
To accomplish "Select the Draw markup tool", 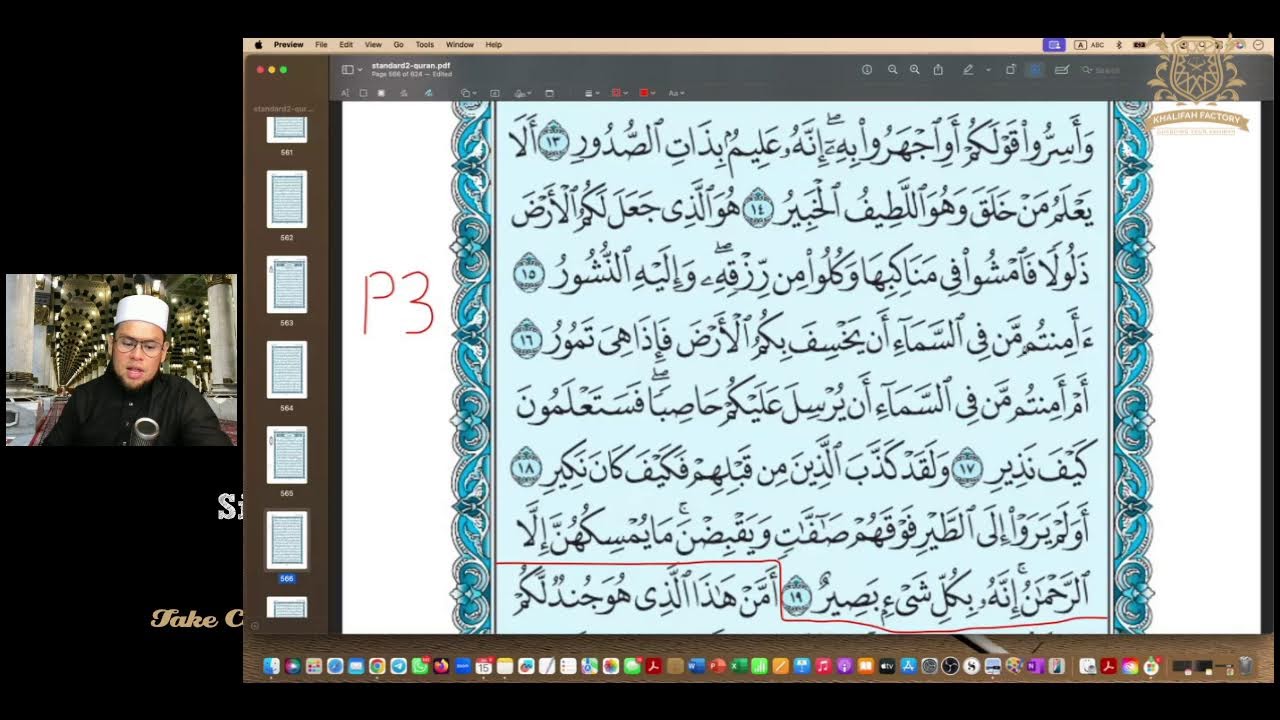I will [428, 93].
